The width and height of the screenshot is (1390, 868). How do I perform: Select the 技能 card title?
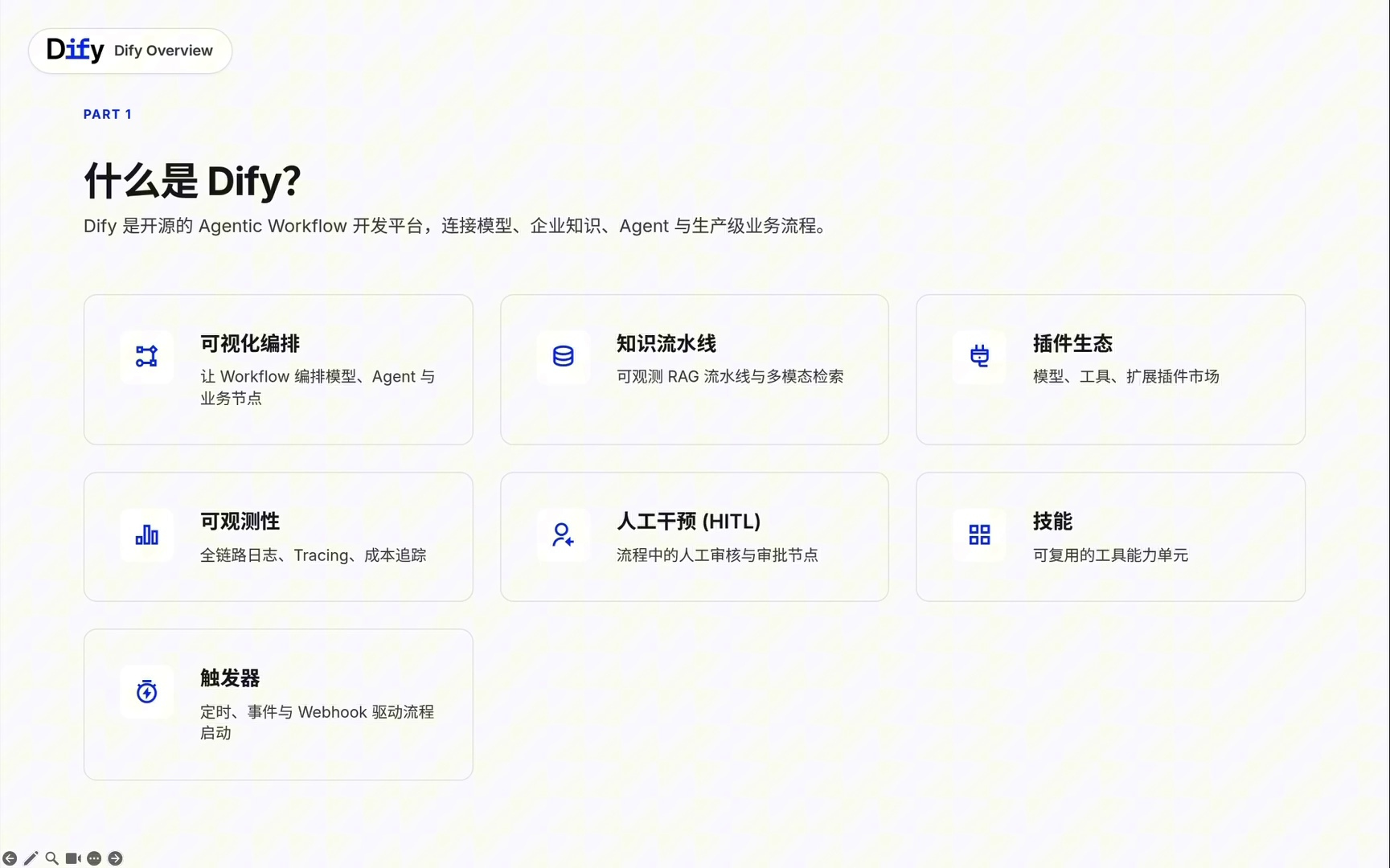click(x=1052, y=522)
